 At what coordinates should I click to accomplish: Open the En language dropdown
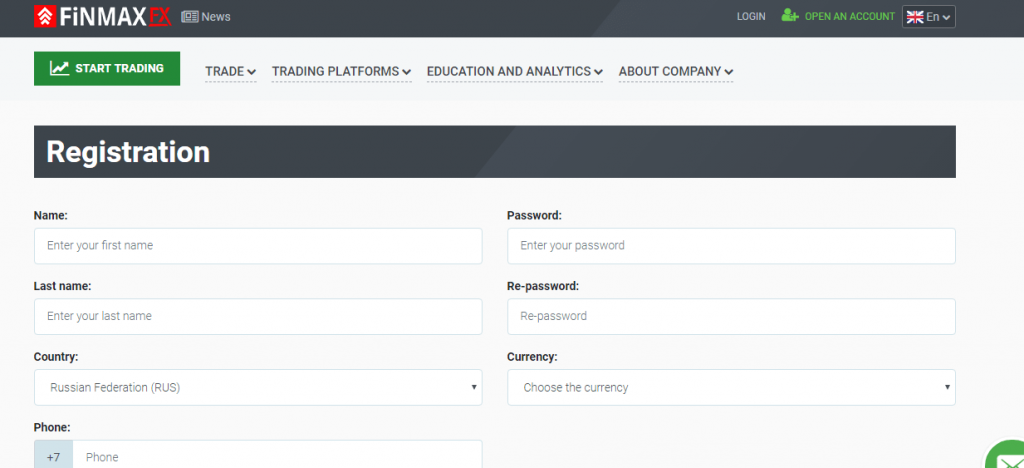[x=929, y=17]
